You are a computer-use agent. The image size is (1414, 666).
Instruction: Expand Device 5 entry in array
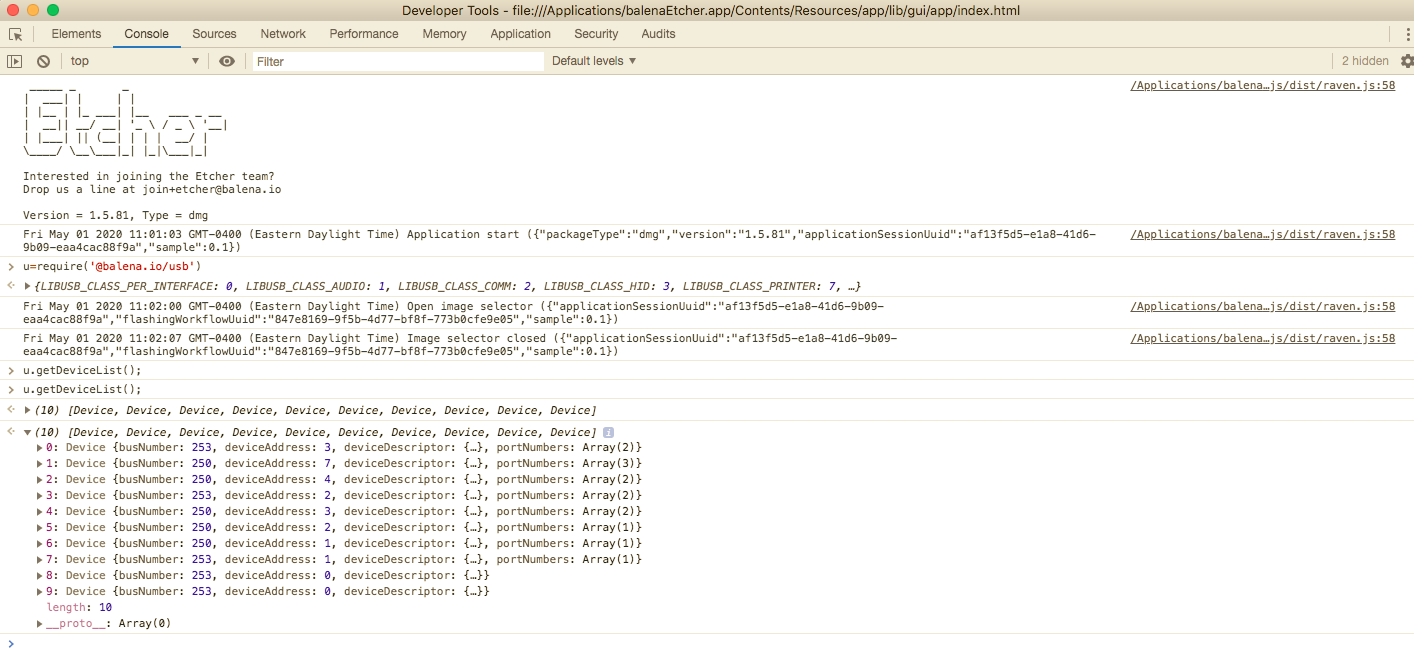tap(40, 528)
